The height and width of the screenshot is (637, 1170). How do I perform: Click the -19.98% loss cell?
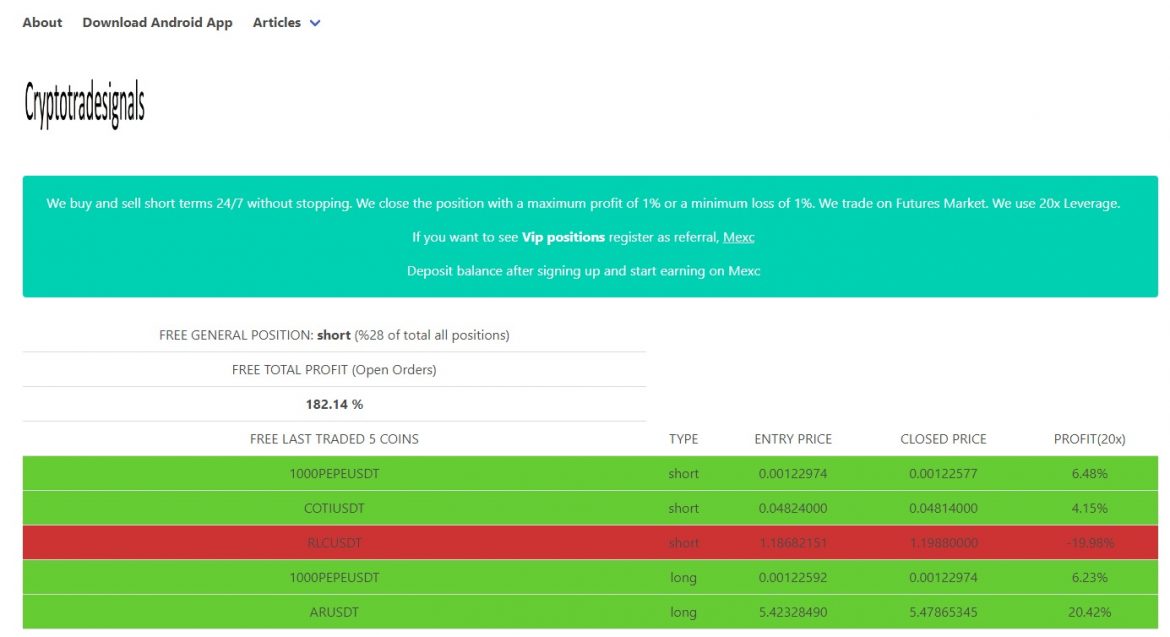[x=1089, y=543]
